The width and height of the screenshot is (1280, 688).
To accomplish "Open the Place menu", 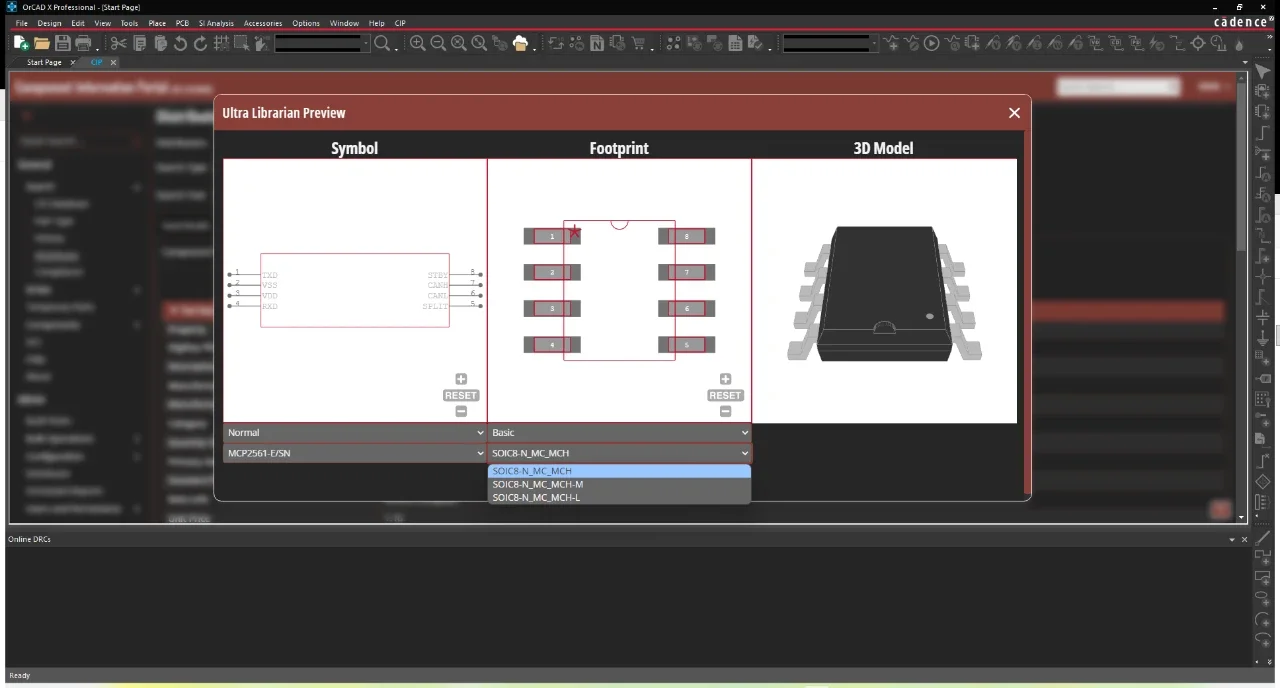I will (157, 23).
